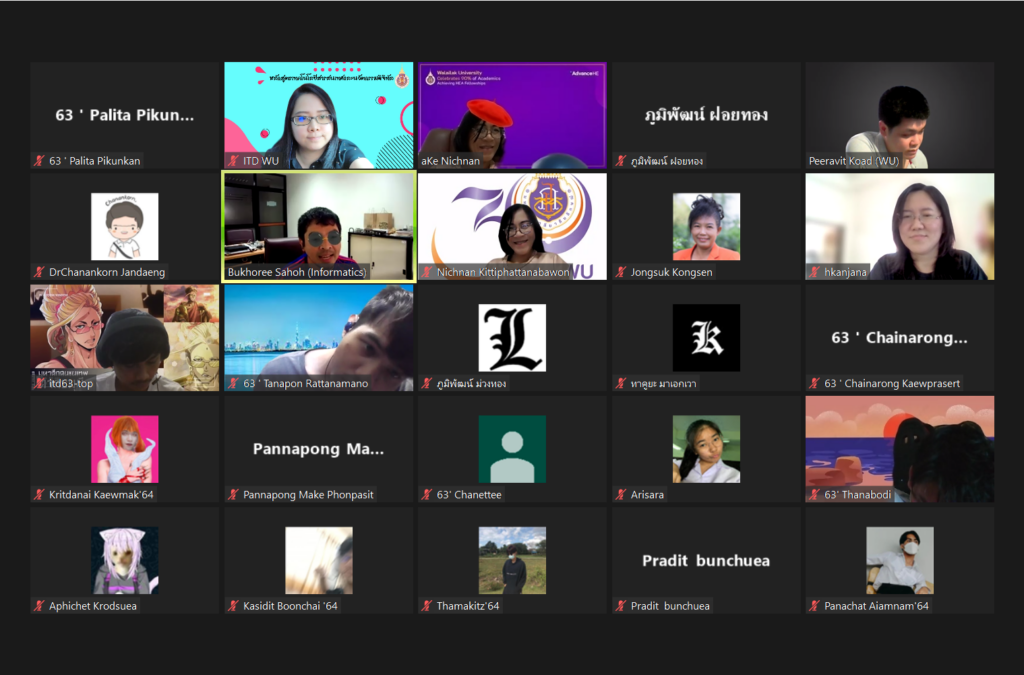Click aKe Nichnan's video with red beret

(512, 112)
